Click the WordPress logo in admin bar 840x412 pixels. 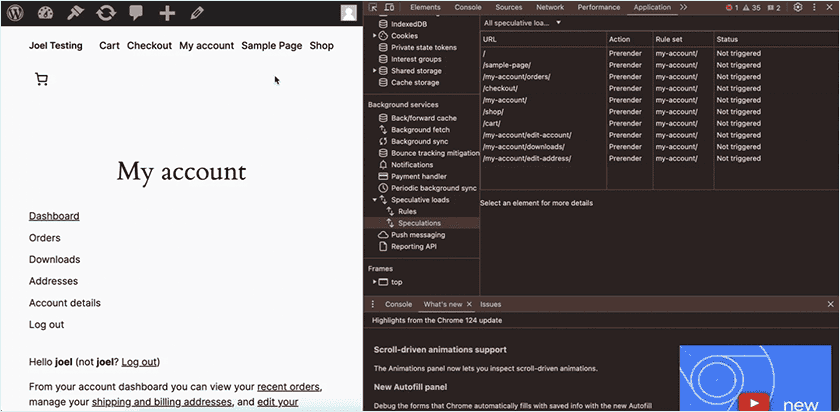point(15,13)
